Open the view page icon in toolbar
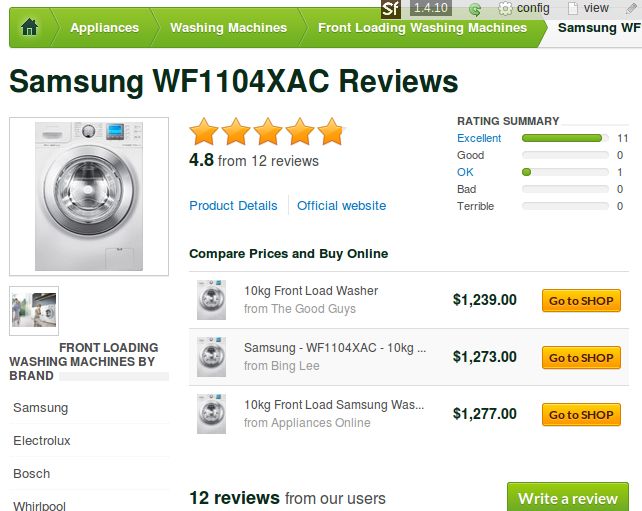The image size is (642, 511). [x=573, y=8]
